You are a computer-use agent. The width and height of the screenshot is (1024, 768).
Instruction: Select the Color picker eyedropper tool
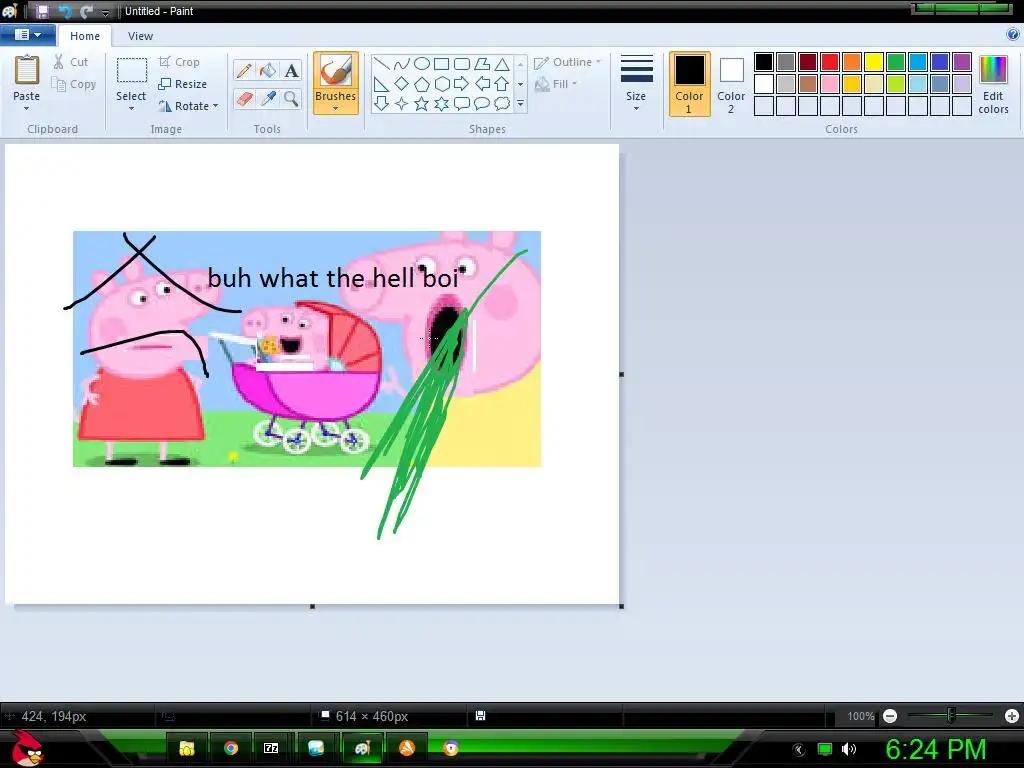268,99
